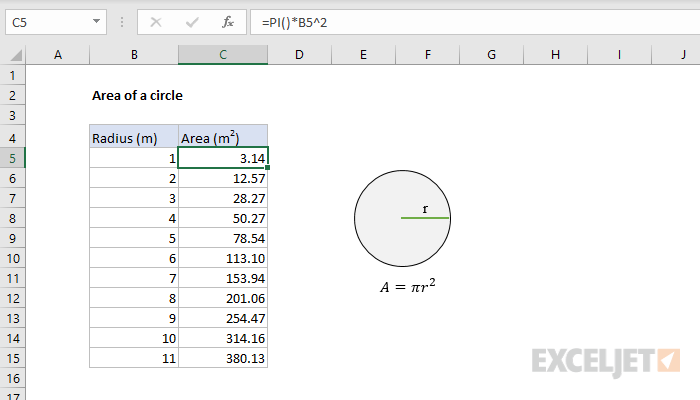The height and width of the screenshot is (400, 700).
Task: Select row 14 header
Action: point(12,338)
